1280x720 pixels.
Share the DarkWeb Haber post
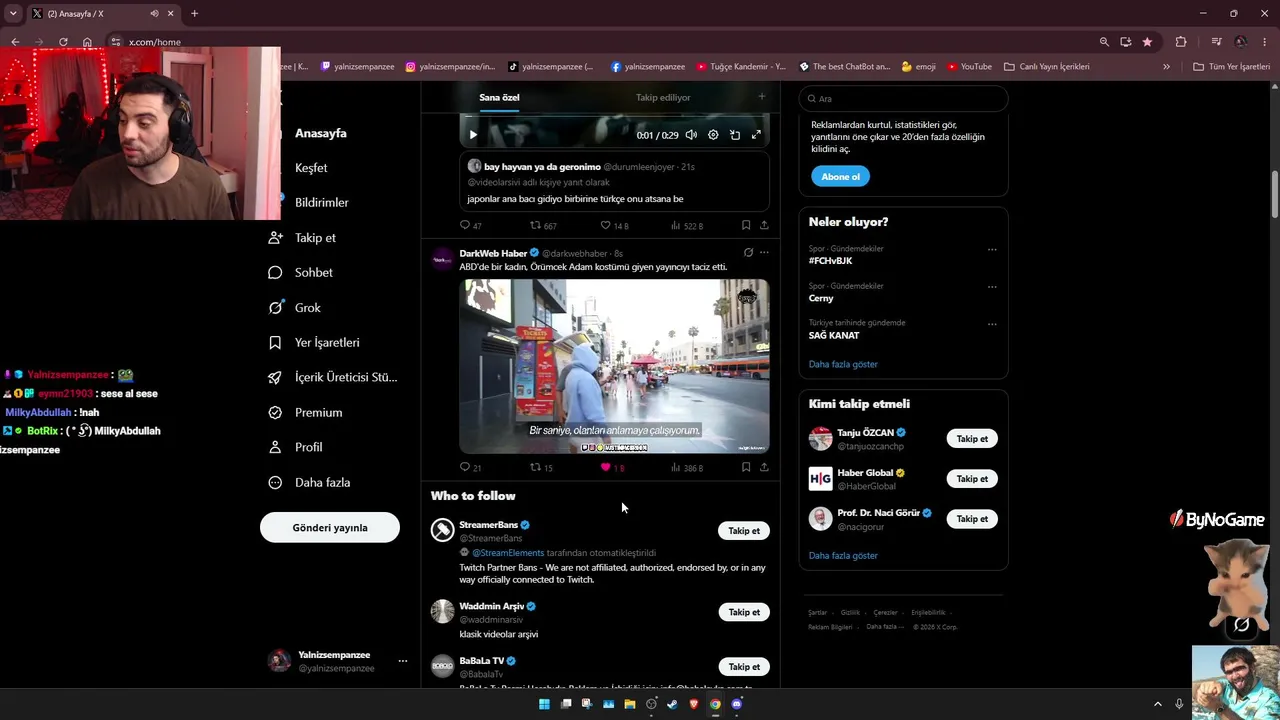coord(764,467)
